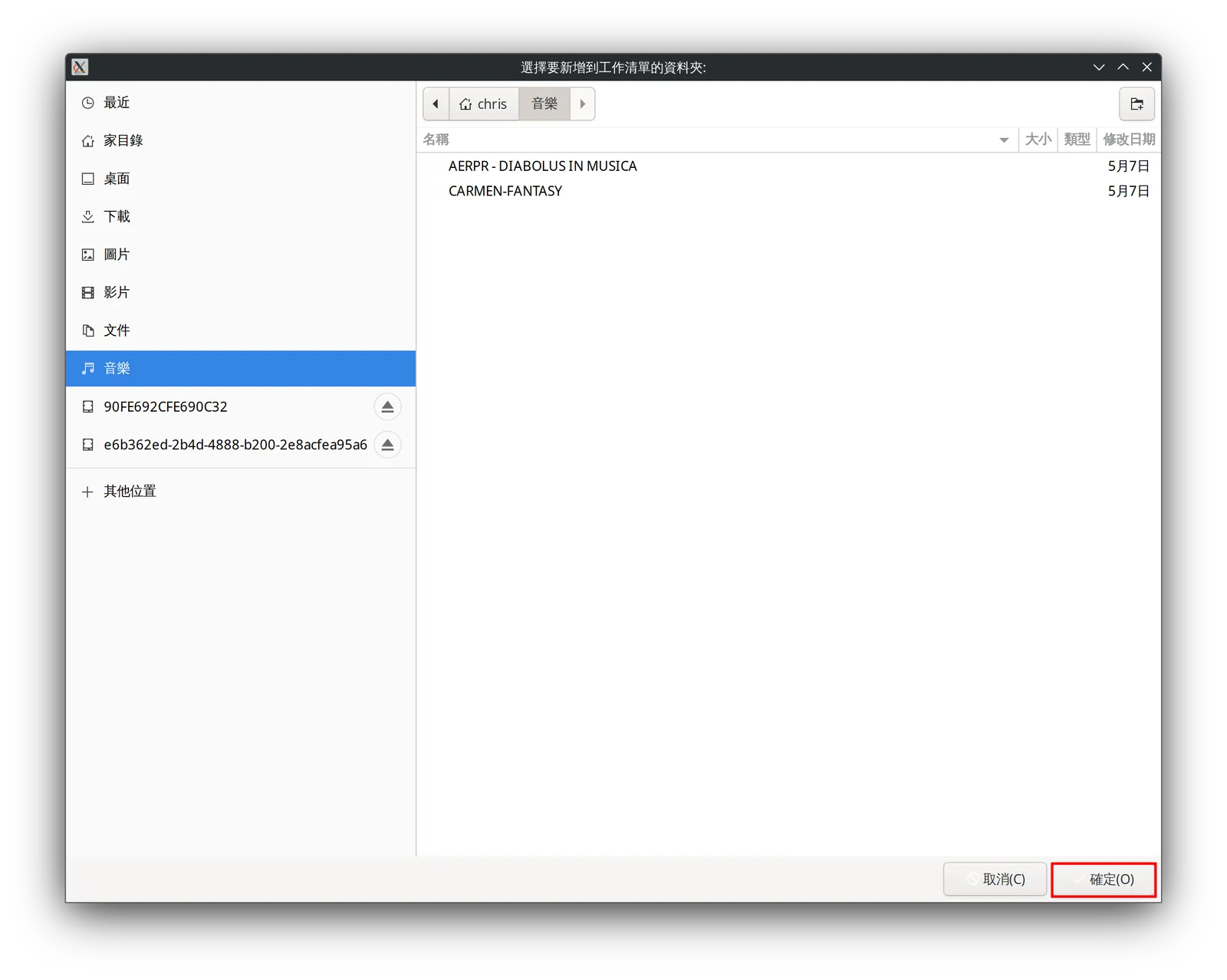Open the 文件 Documents location
Image resolution: width=1227 pixels, height=980 pixels.
coord(241,331)
